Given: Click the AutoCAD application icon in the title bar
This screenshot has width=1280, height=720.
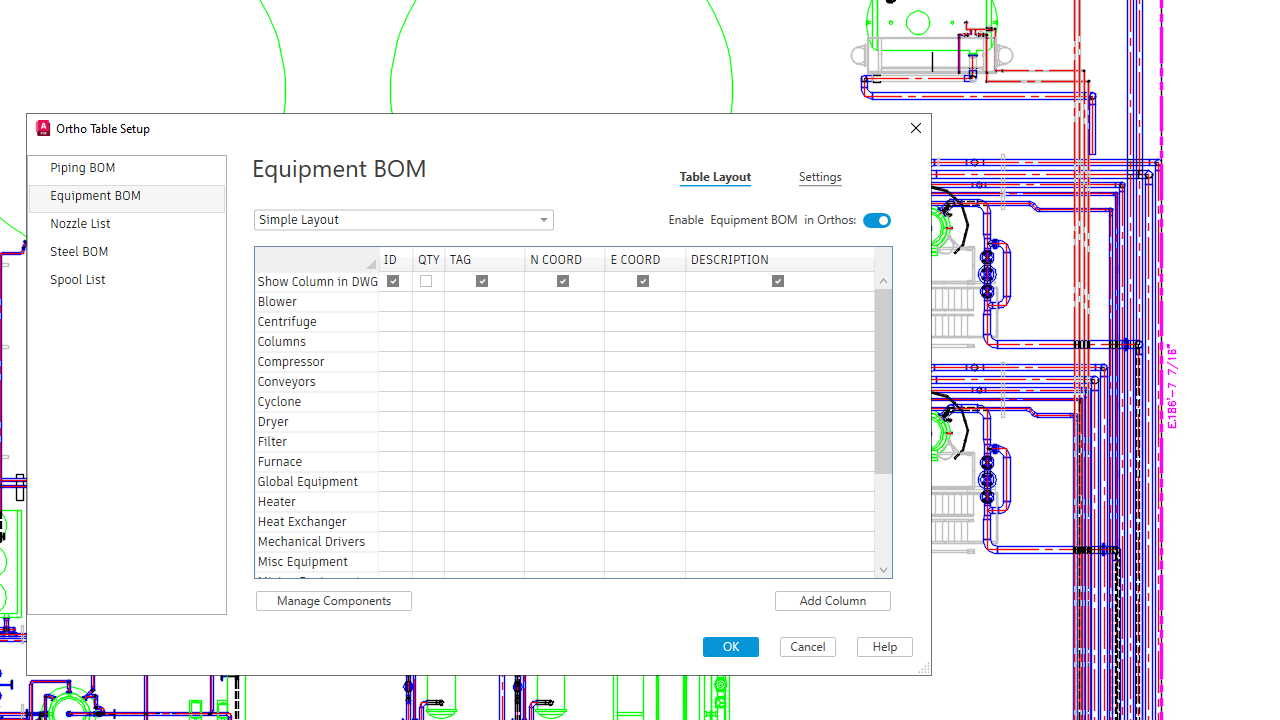Looking at the screenshot, I should tap(42, 128).
